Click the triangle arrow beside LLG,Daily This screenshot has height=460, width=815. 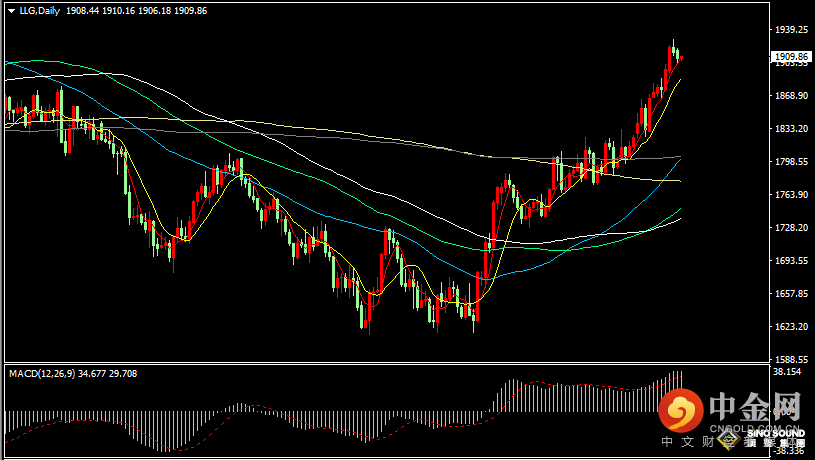pos(10,8)
